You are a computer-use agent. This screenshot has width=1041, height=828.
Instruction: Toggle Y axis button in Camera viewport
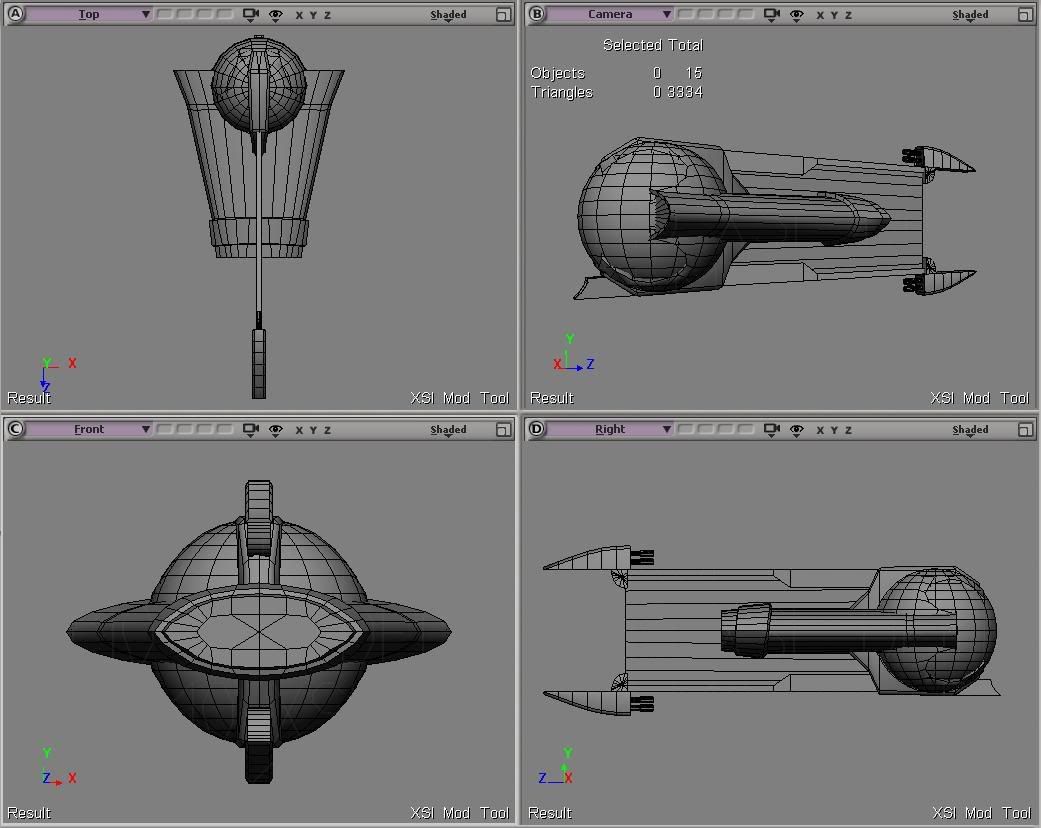834,15
